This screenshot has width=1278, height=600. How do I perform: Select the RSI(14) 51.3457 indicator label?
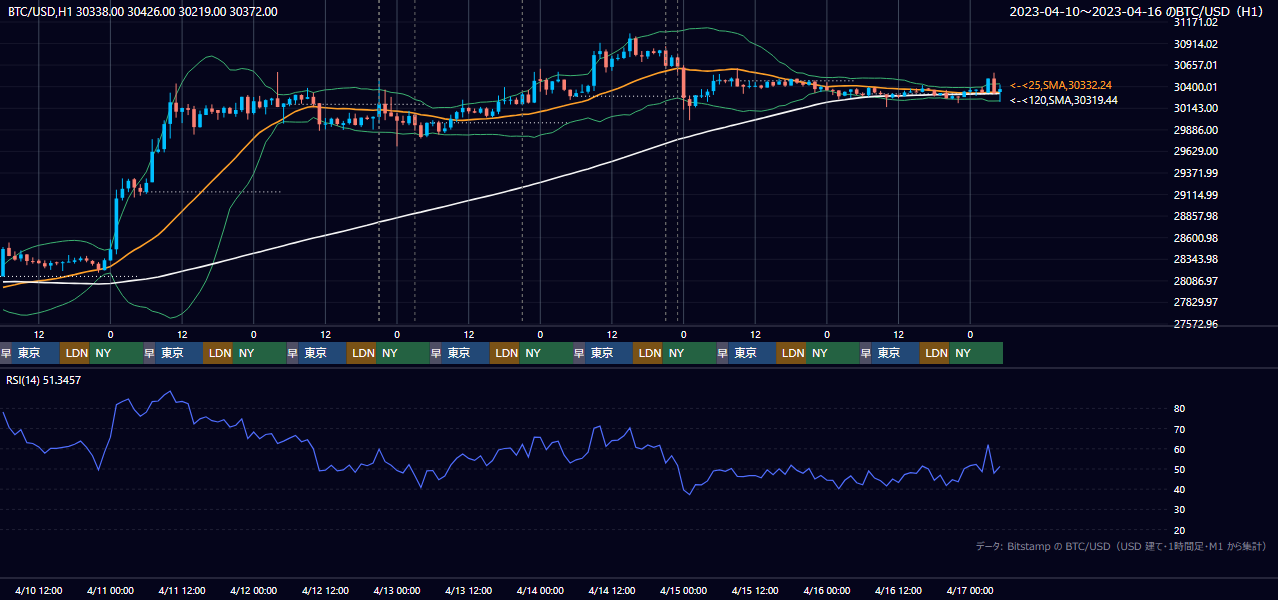(43, 380)
